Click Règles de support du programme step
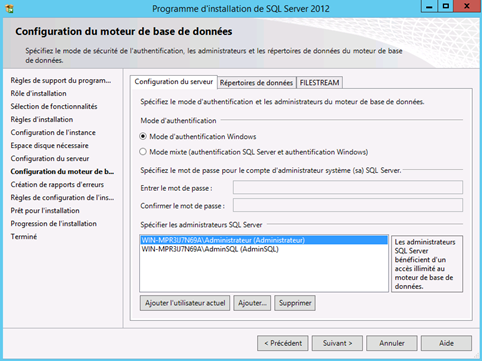Viewport: 482px width, 361px height. [x=61, y=80]
